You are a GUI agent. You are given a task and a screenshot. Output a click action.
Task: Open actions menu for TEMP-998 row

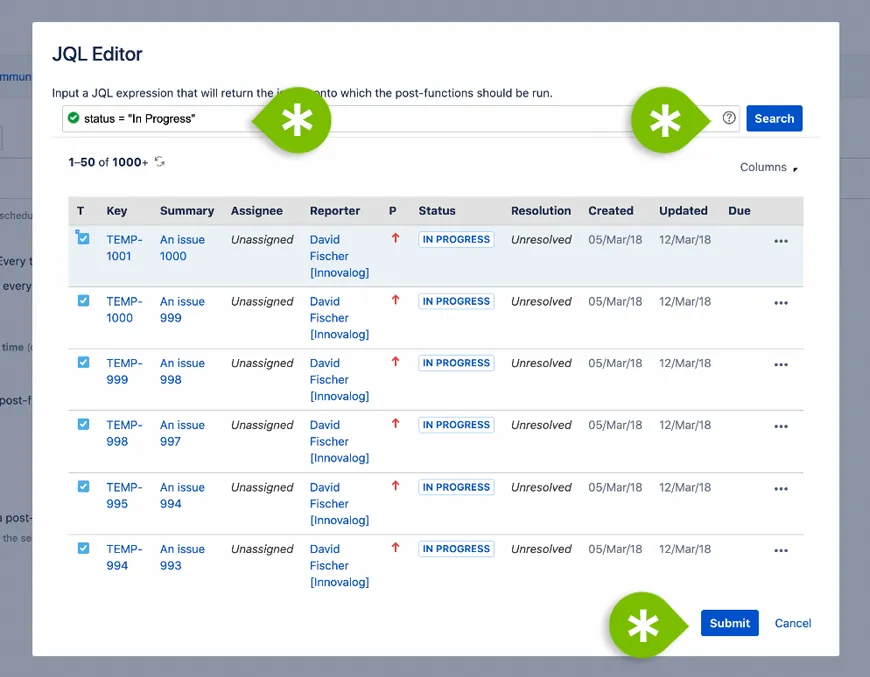pyautogui.click(x=781, y=426)
